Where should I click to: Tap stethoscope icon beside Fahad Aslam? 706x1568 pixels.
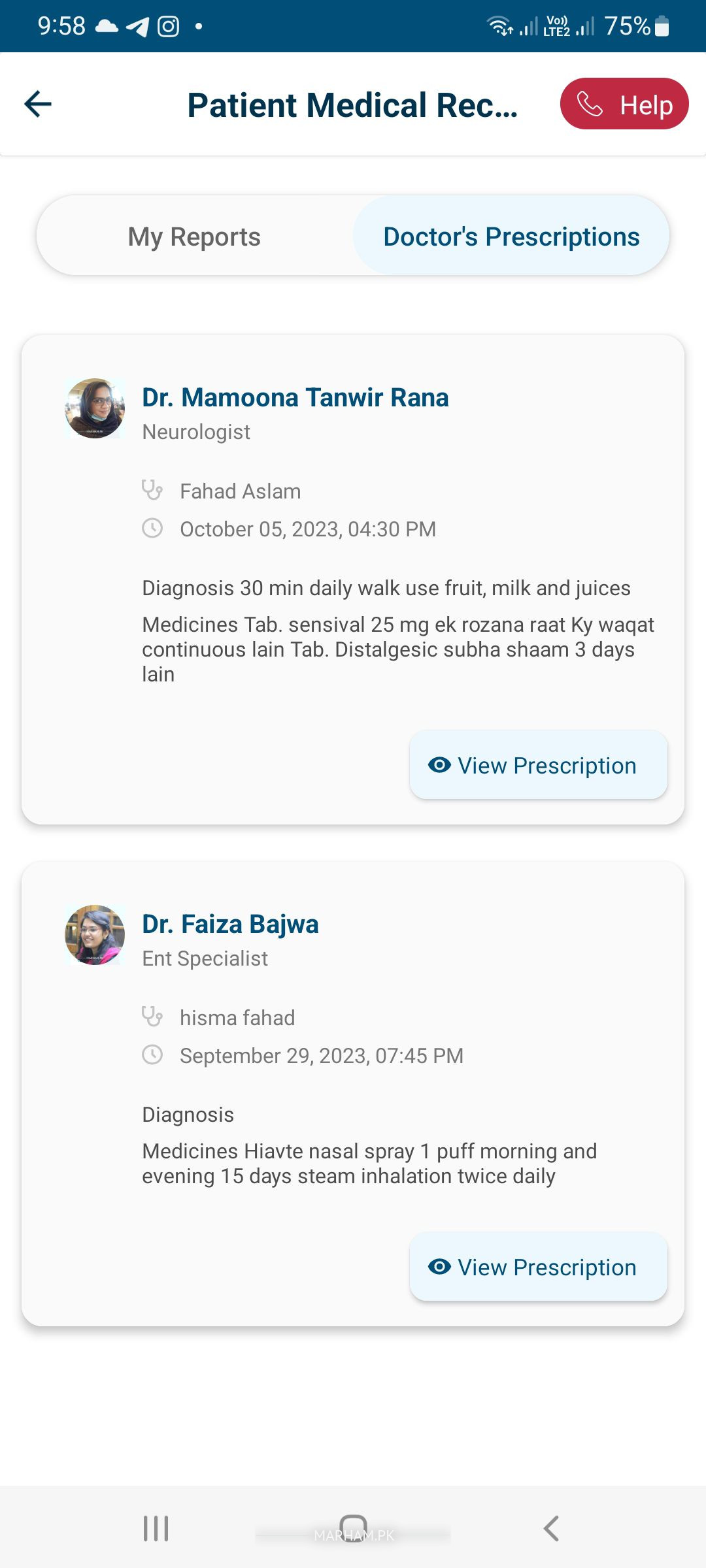(x=152, y=490)
